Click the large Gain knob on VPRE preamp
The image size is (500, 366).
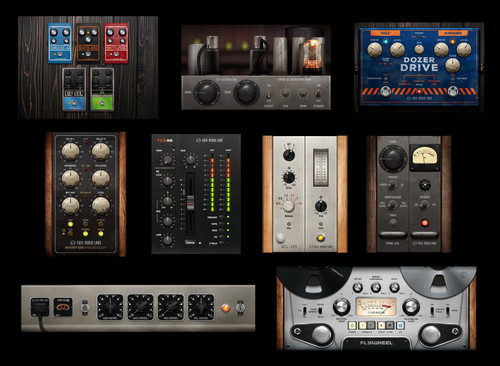coord(393,158)
